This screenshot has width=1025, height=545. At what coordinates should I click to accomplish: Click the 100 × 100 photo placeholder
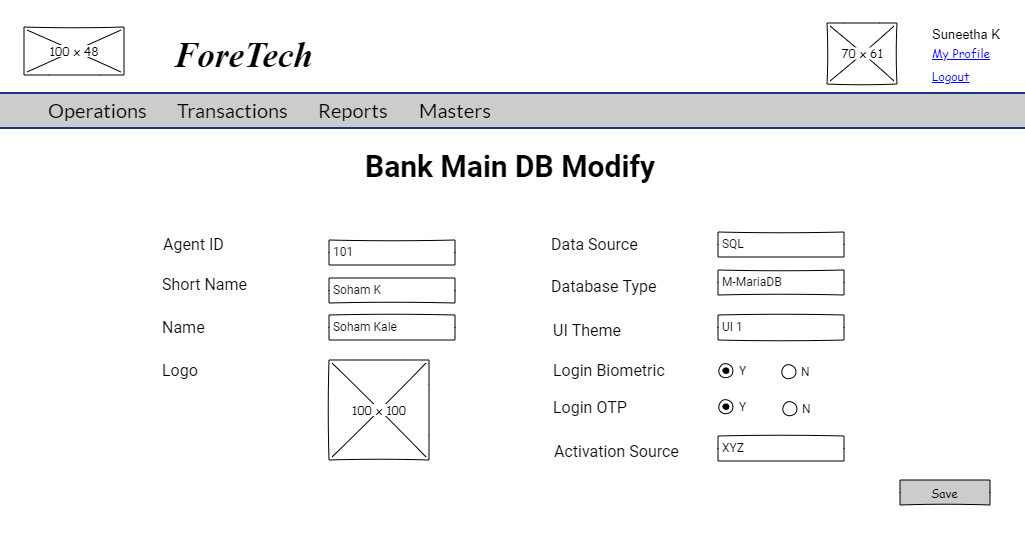click(x=379, y=410)
